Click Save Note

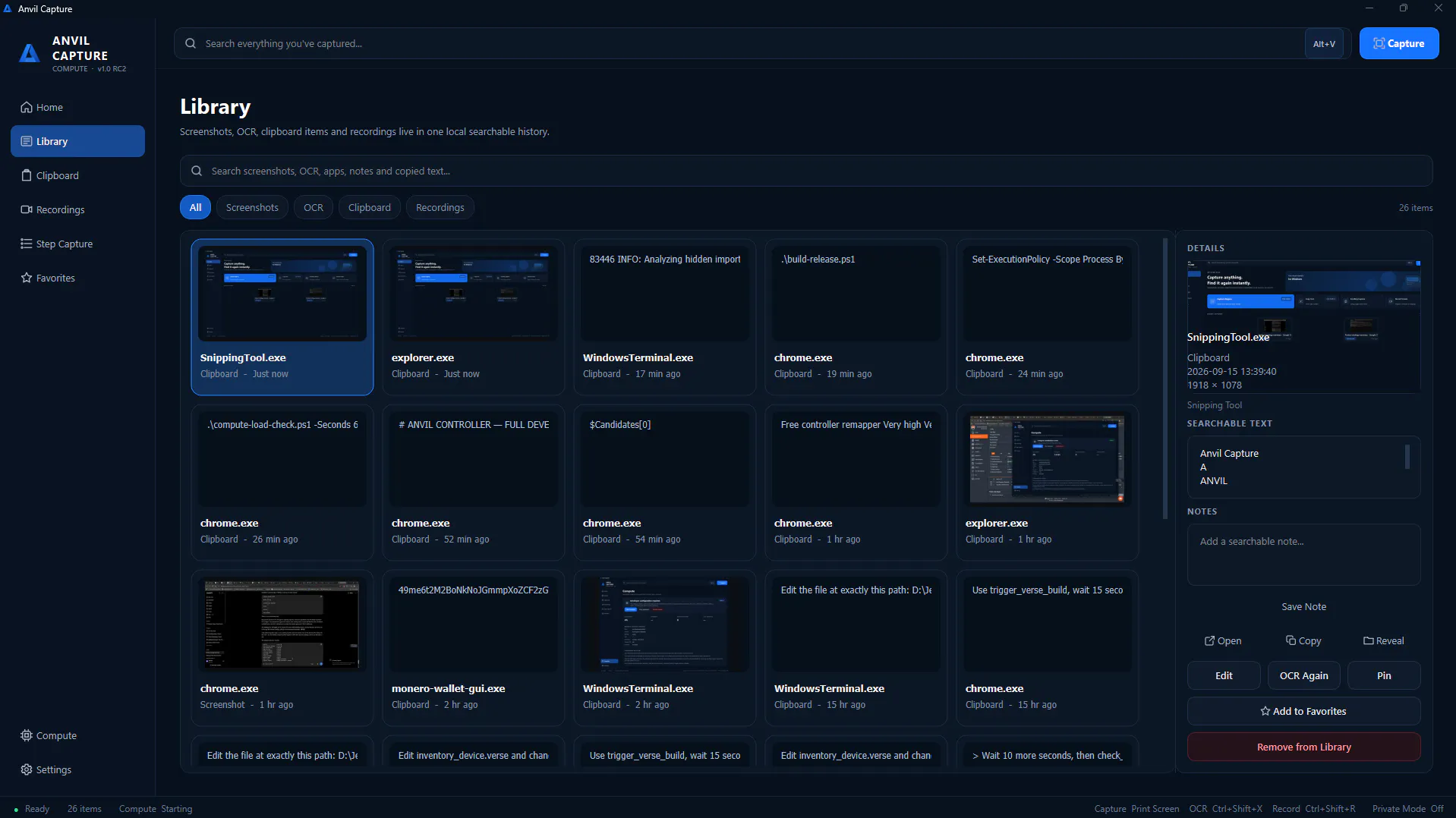1303,606
